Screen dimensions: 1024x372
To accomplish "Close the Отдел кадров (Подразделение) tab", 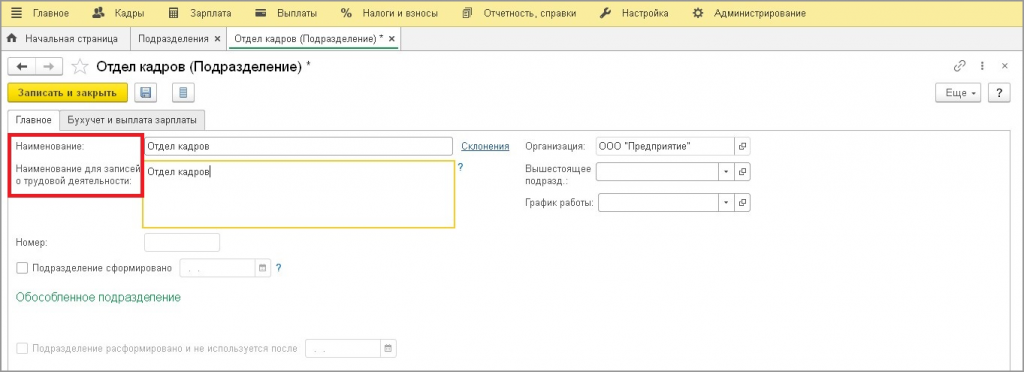I will point(392,39).
